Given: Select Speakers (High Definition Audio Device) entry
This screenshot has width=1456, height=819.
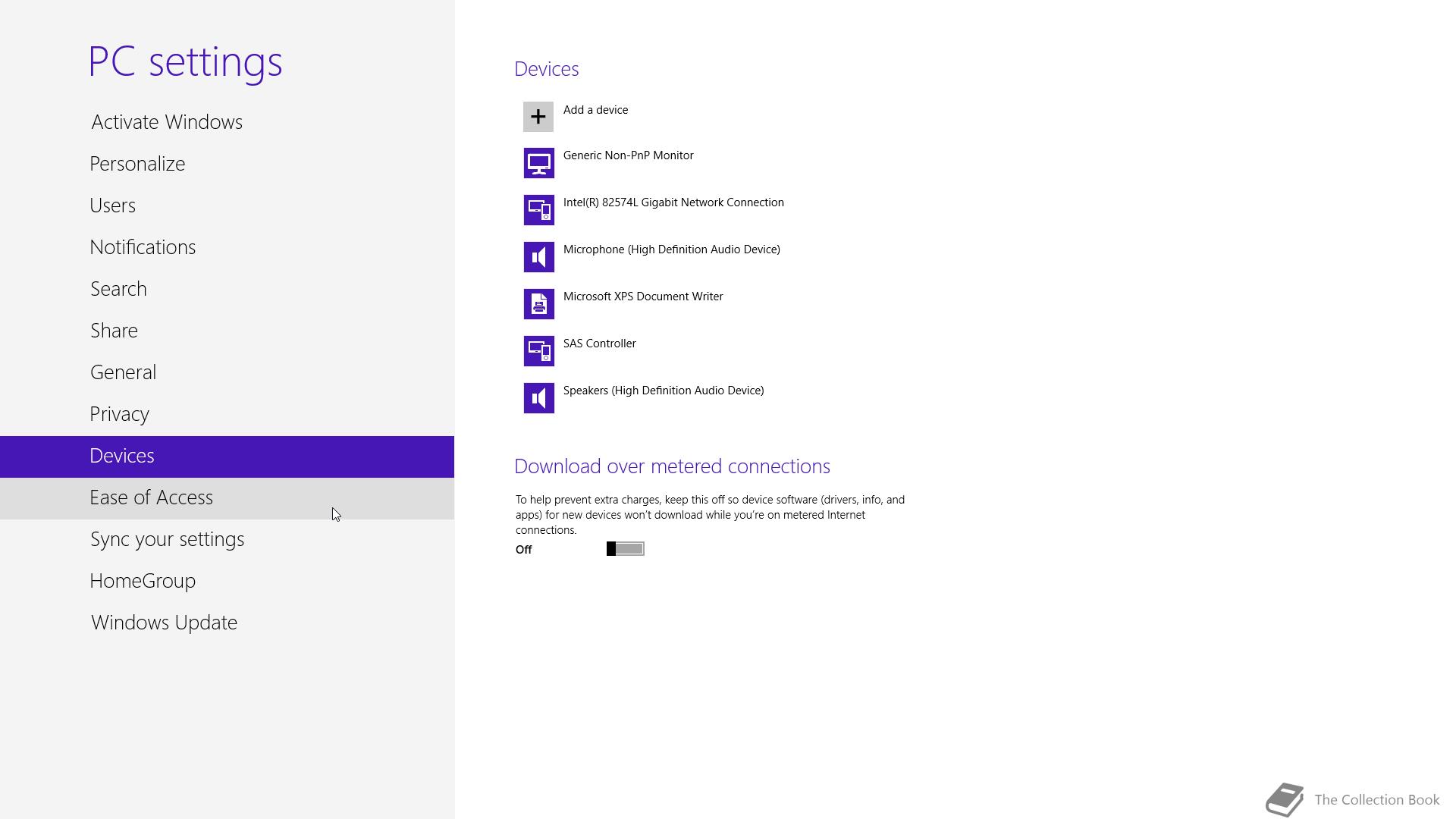Looking at the screenshot, I should (x=663, y=391).
